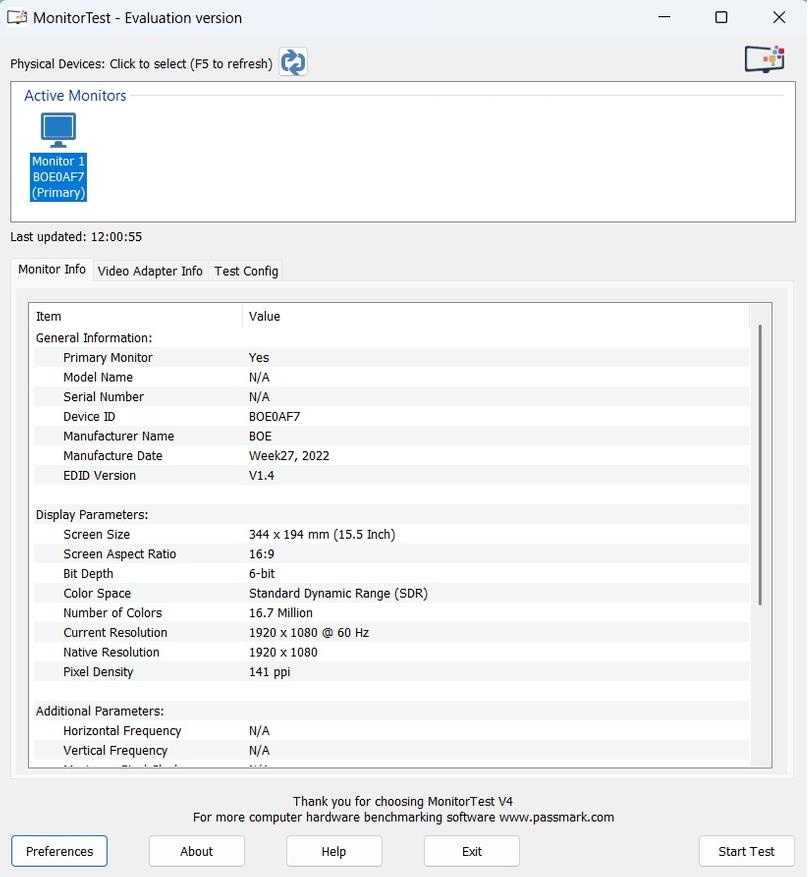Click the Exit button

click(x=471, y=851)
